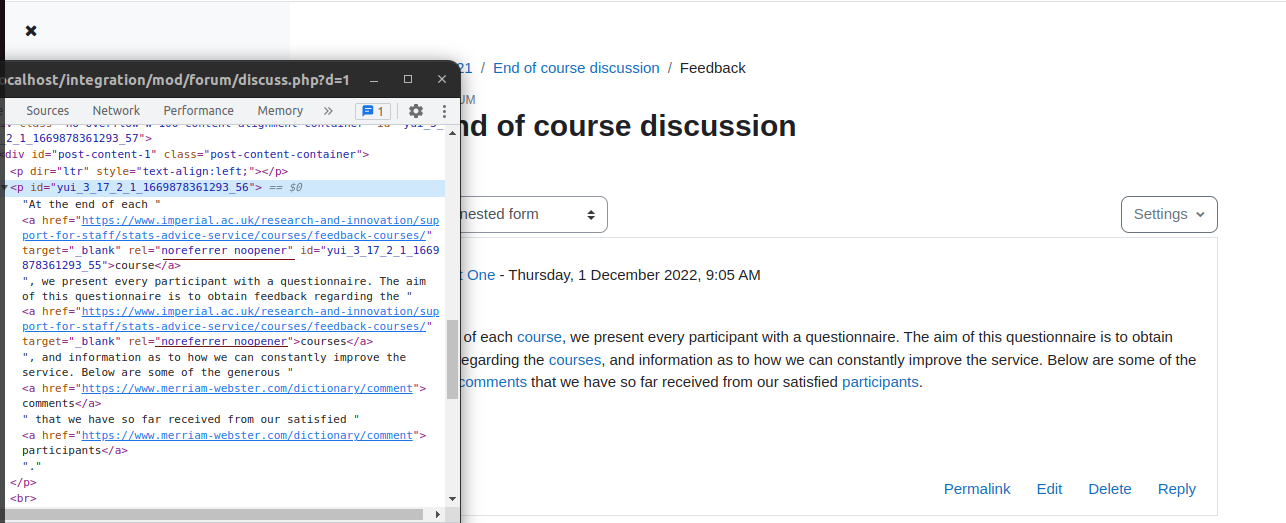Click the participants link in the post
Viewport: 1286px width, 523px height.
pos(880,382)
